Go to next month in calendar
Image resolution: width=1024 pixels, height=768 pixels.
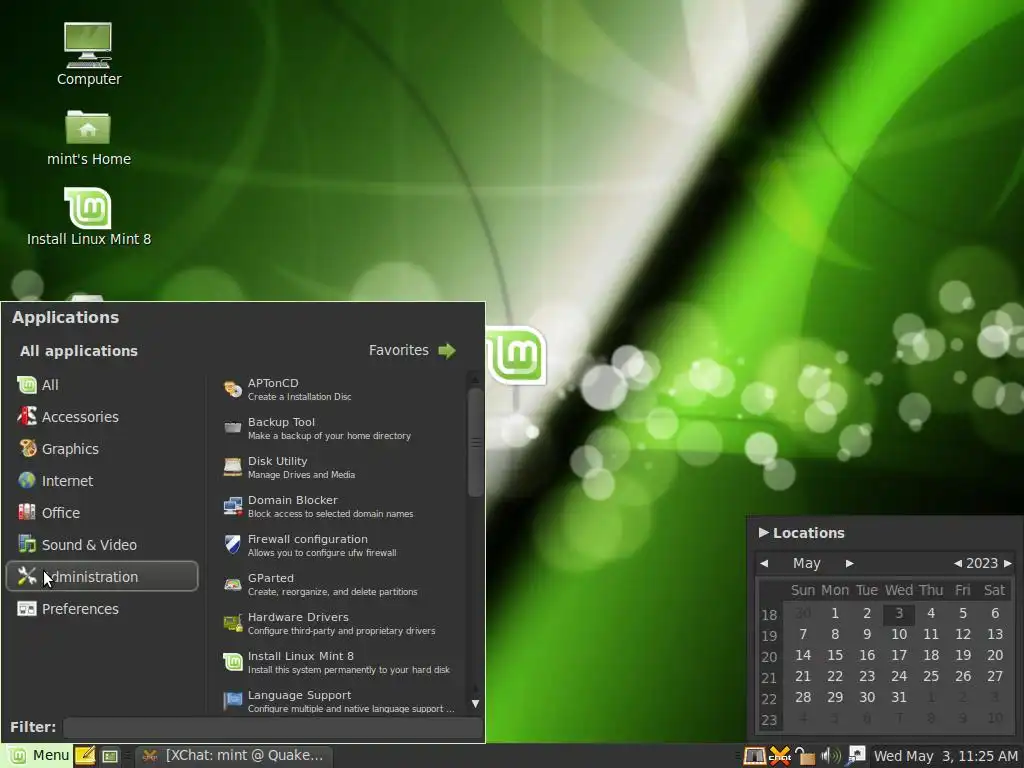tap(850, 563)
